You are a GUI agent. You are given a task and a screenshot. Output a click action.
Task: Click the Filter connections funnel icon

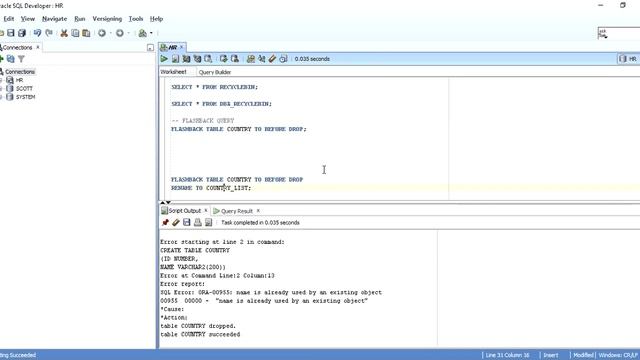(x=21, y=59)
